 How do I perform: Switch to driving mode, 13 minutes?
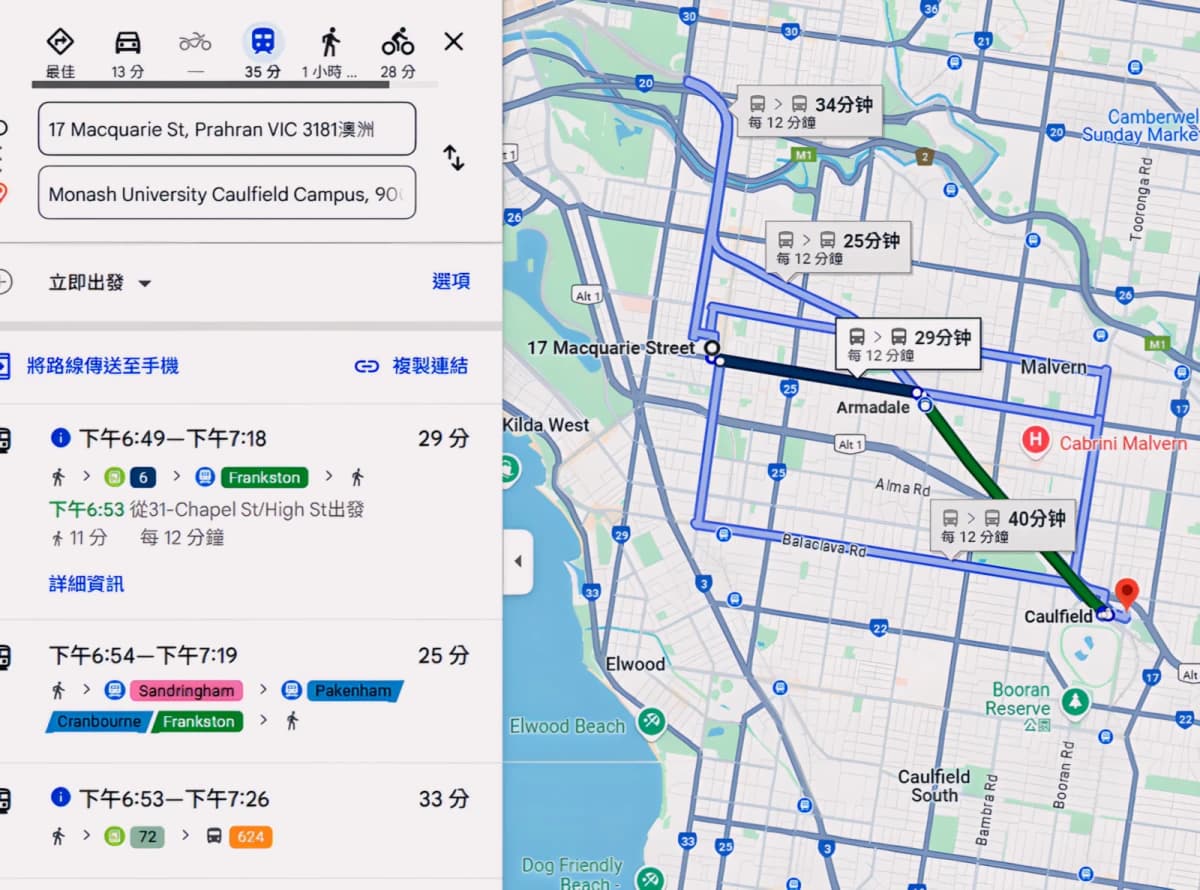coord(128,42)
